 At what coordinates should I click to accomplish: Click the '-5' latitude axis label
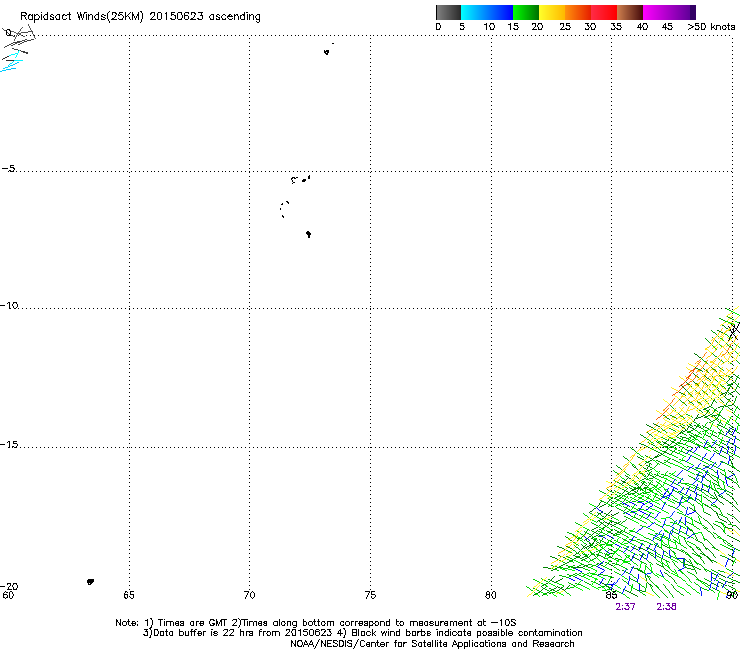pos(8,169)
